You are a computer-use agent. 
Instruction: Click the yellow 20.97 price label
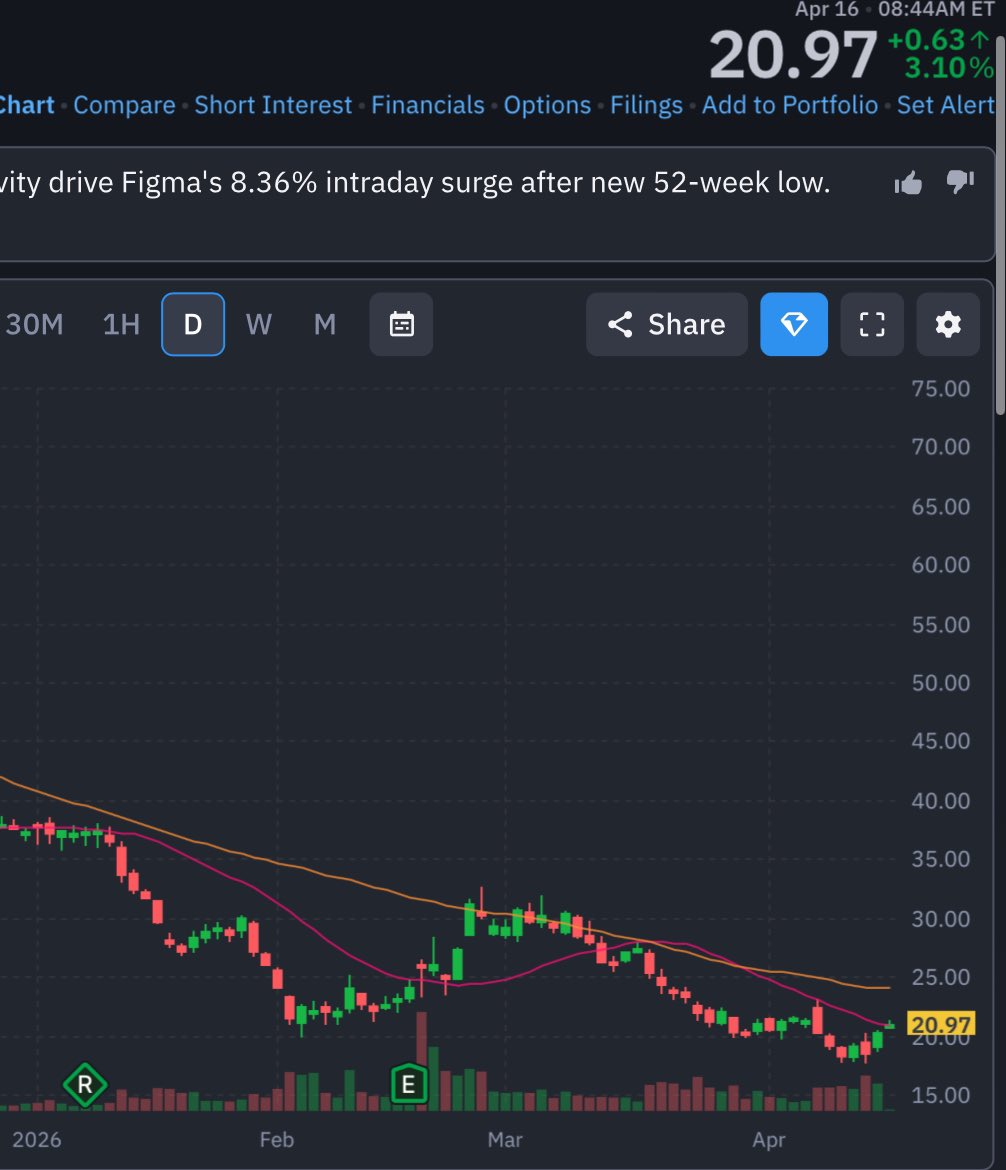[x=941, y=1024]
